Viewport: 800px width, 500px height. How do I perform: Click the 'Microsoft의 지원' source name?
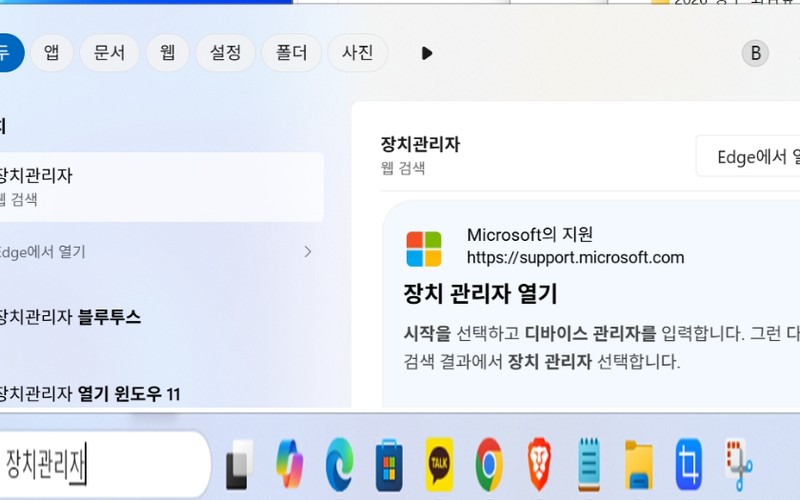(530, 234)
